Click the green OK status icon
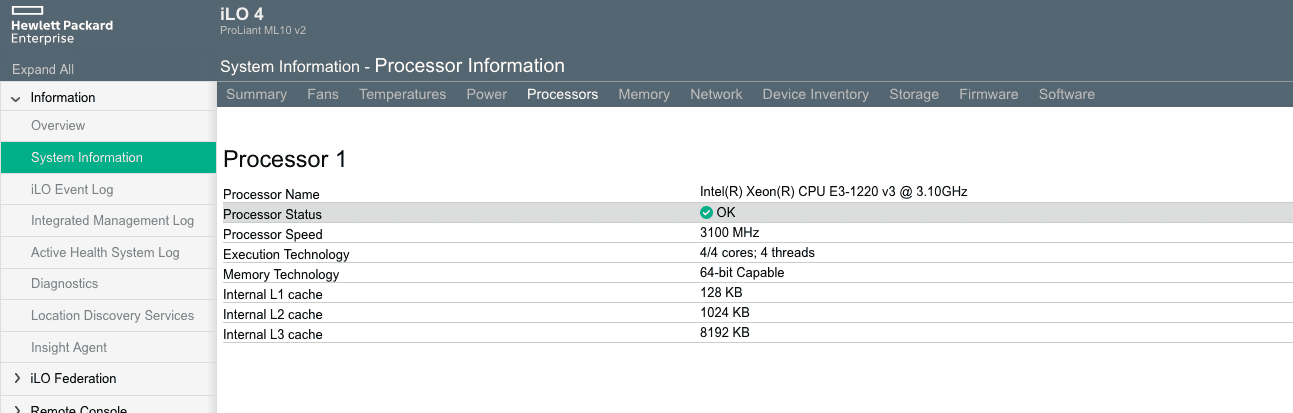 706,212
